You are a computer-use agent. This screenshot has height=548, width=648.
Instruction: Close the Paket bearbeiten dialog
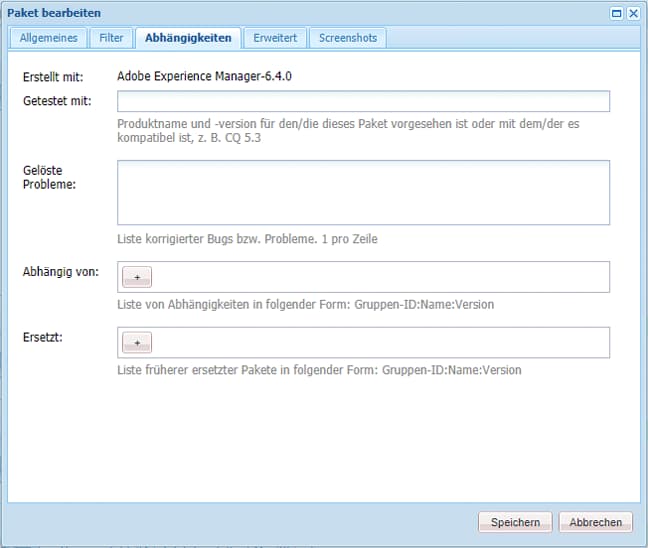click(x=633, y=14)
